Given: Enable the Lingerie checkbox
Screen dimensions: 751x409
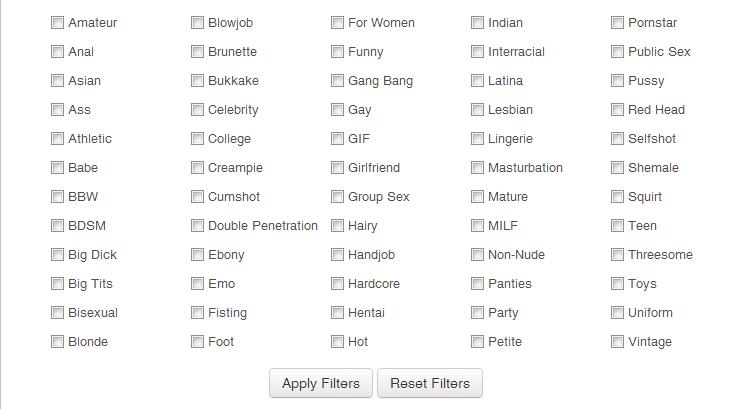Looking at the screenshot, I should click(x=477, y=139).
